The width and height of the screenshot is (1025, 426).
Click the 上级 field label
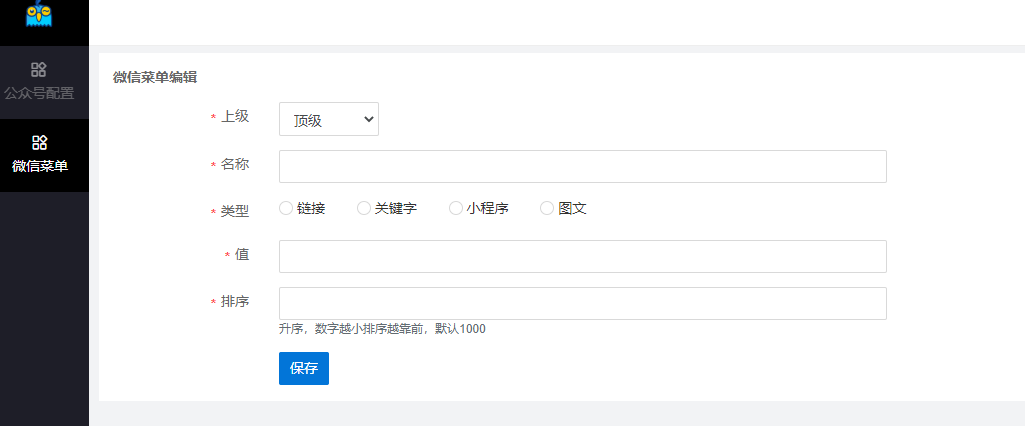coord(235,117)
